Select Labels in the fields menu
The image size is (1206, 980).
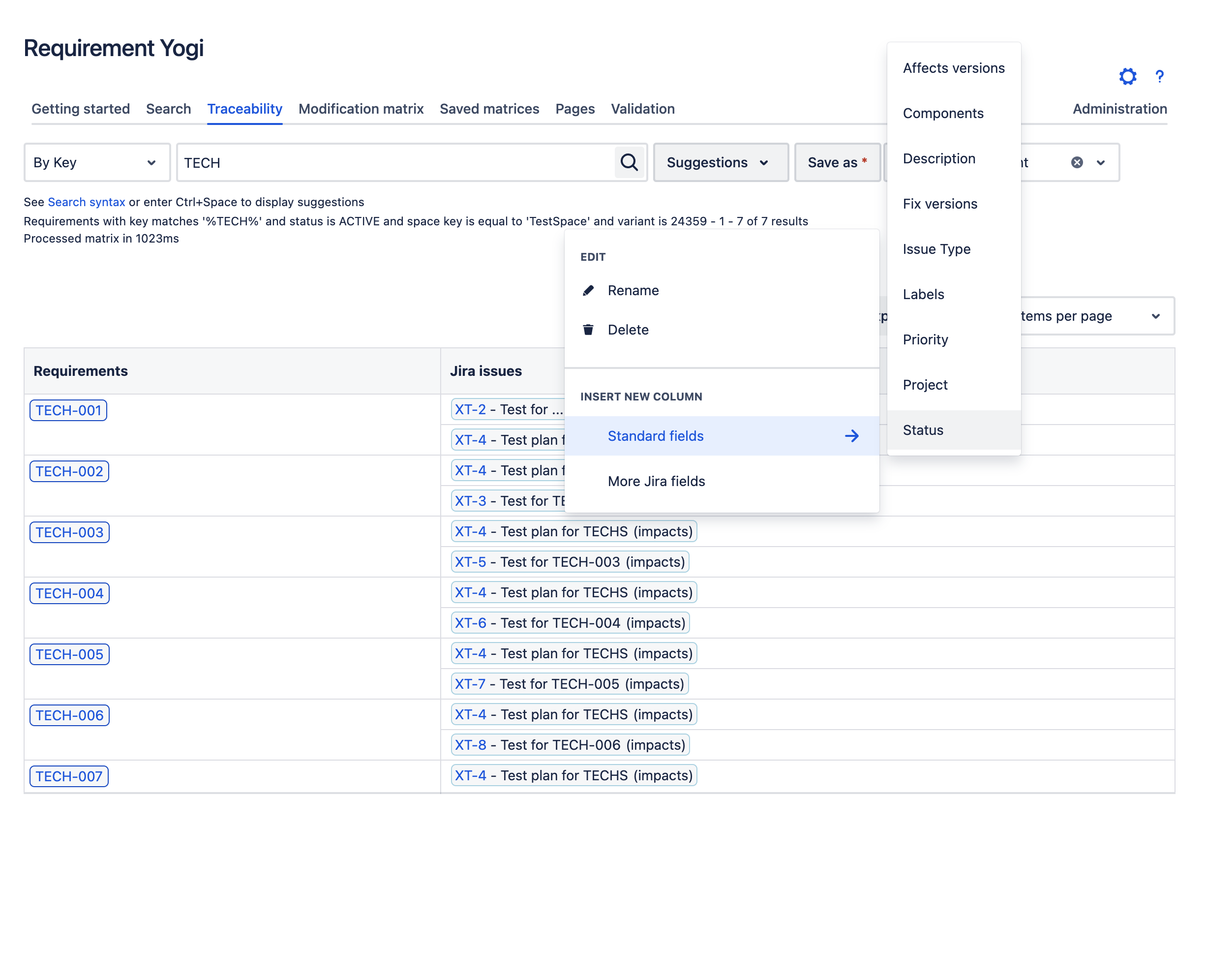[923, 294]
